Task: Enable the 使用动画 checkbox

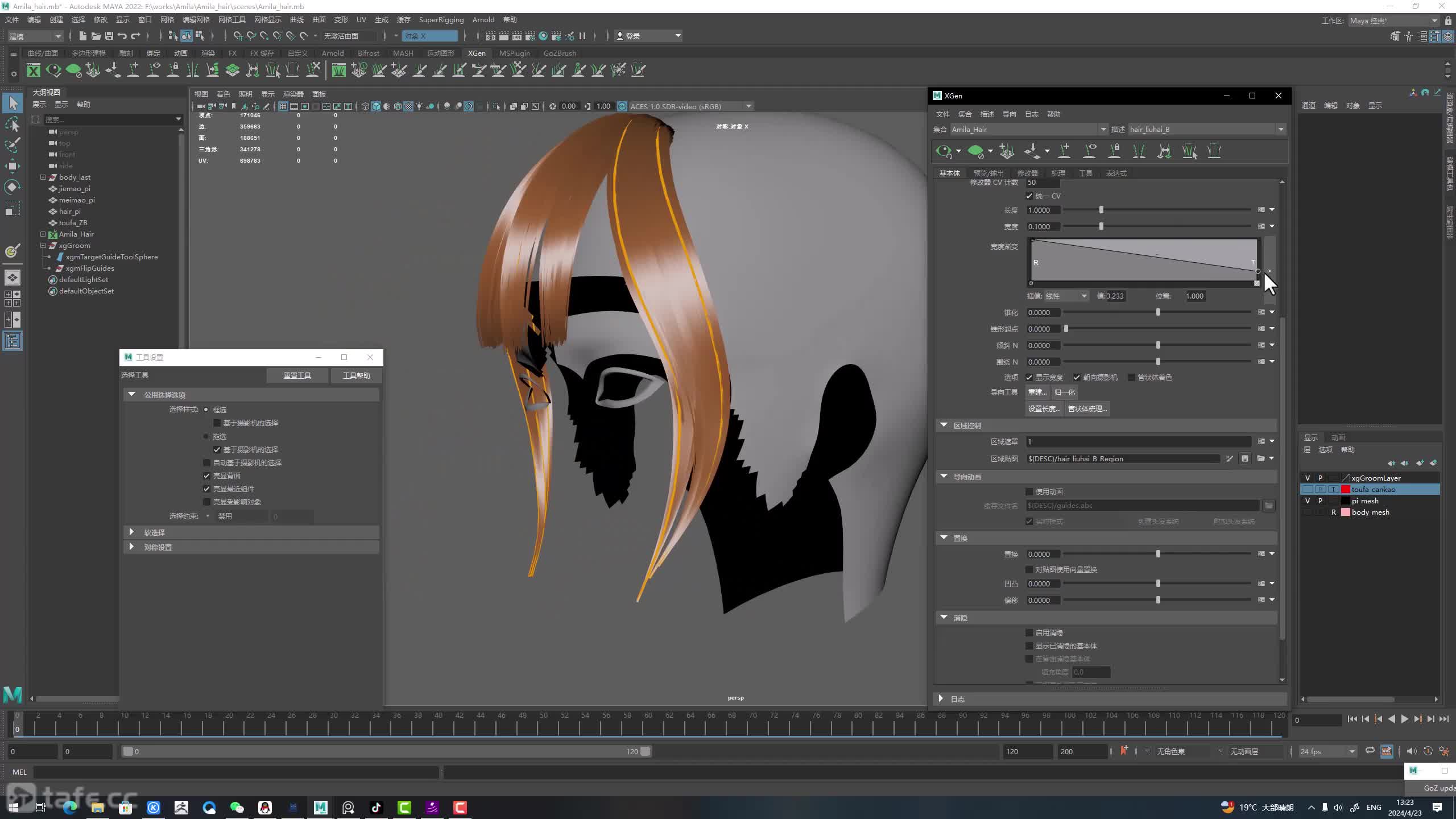Action: tap(1029, 492)
